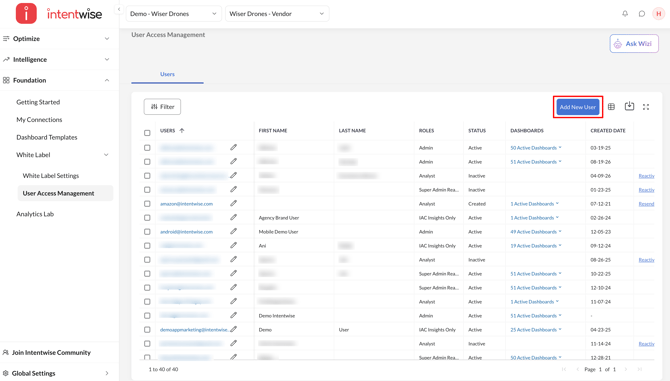Open the user profile avatar H

click(658, 14)
